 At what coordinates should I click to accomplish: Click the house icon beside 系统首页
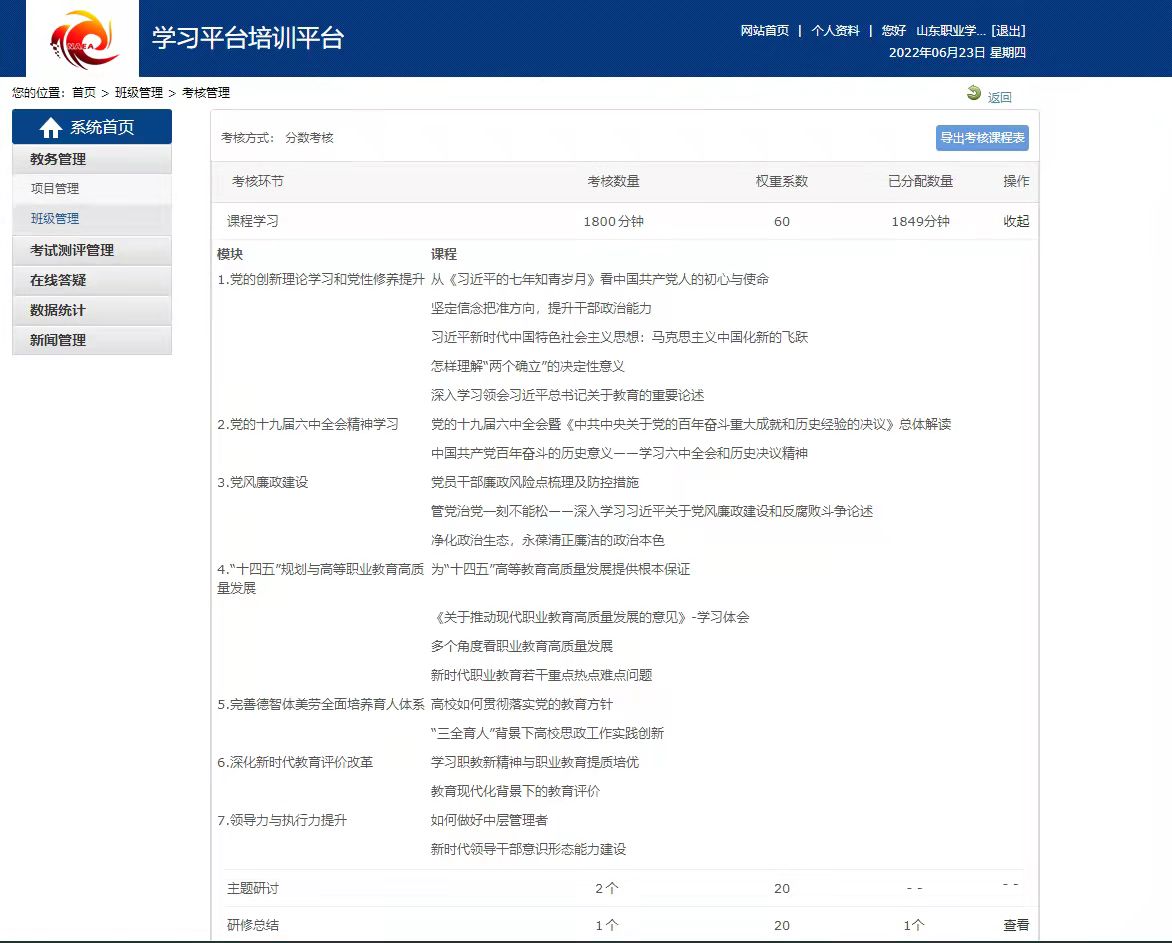pyautogui.click(x=51, y=128)
